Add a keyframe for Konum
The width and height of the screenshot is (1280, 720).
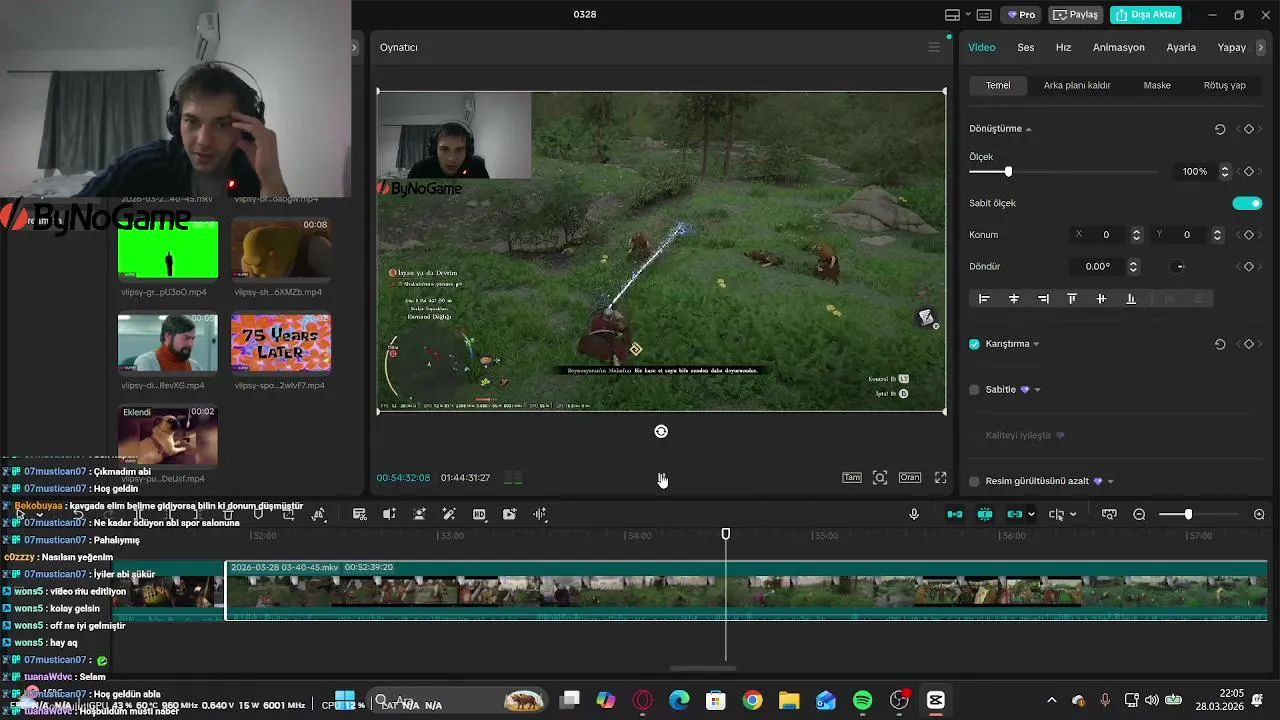click(1248, 235)
